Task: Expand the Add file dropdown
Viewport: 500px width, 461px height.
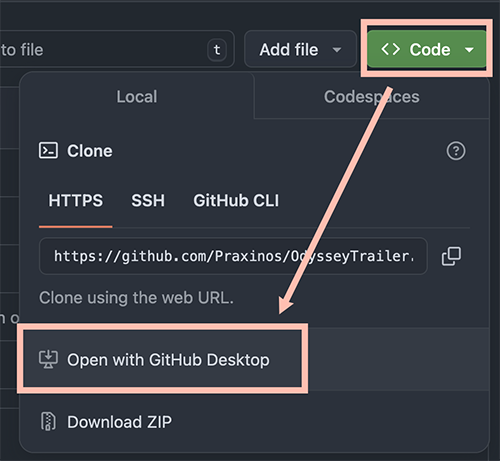Action: (300, 49)
